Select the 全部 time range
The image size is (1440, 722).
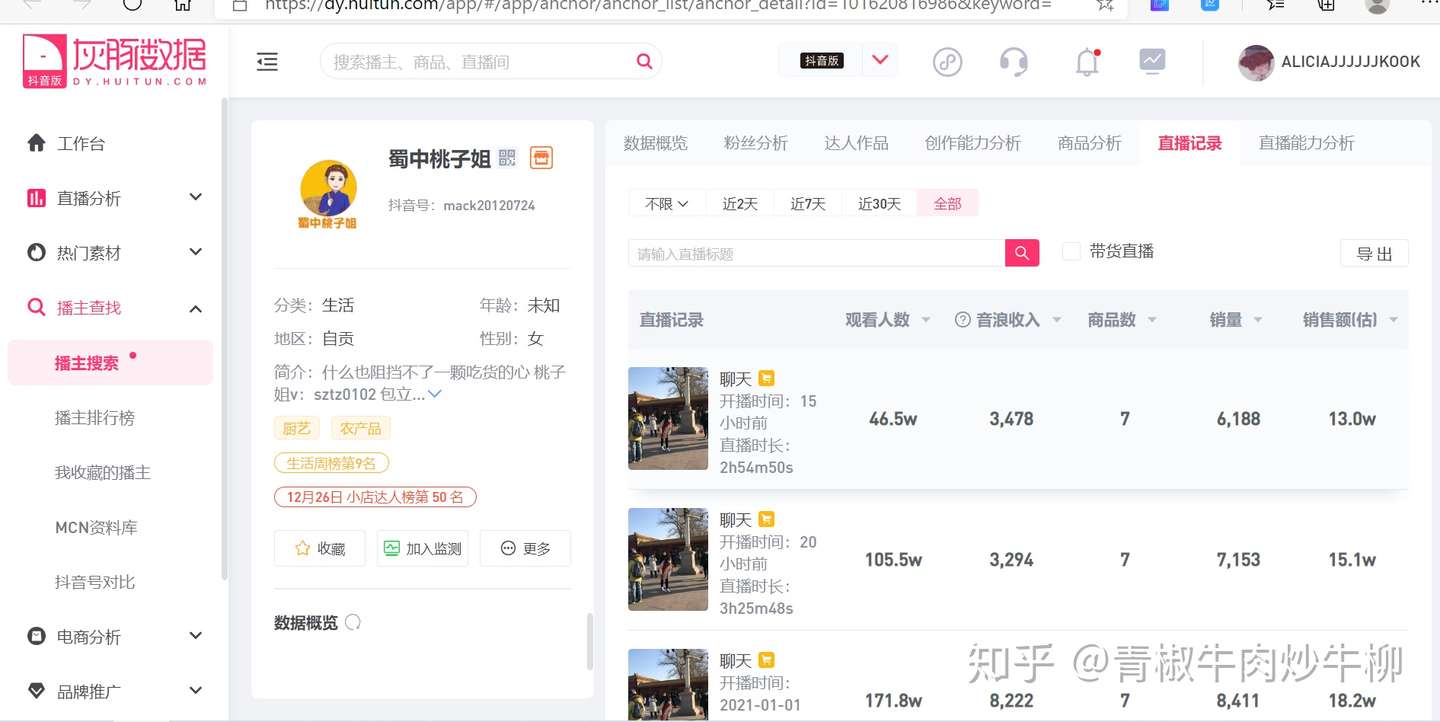(948, 203)
